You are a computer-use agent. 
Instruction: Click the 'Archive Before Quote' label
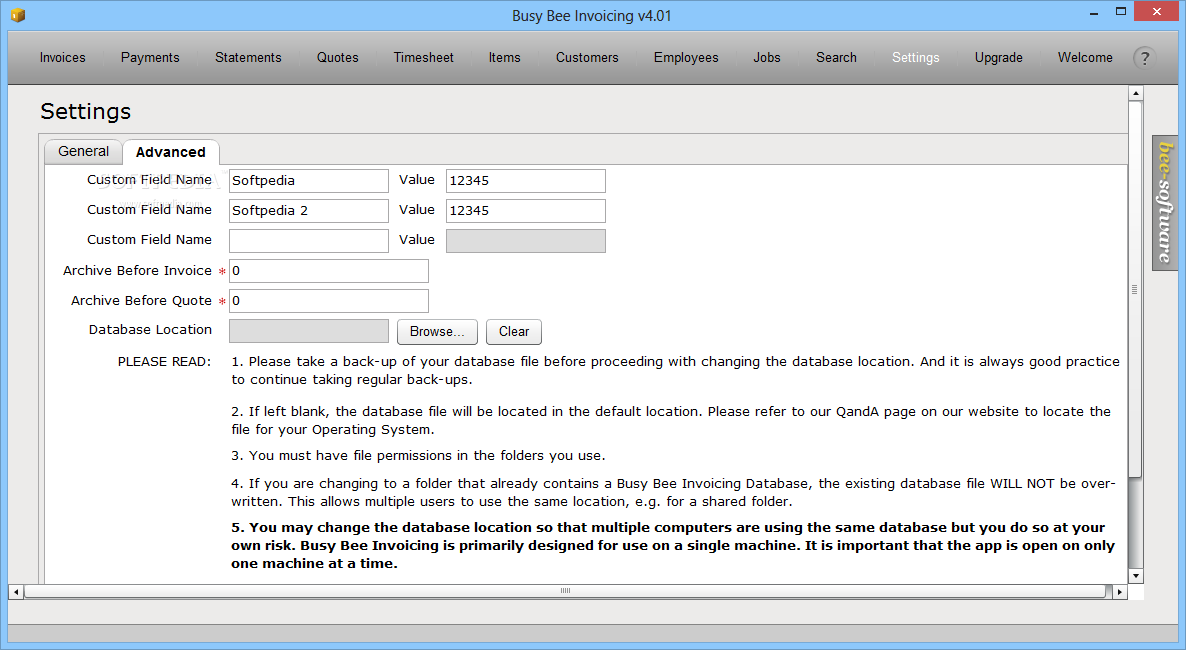point(141,300)
